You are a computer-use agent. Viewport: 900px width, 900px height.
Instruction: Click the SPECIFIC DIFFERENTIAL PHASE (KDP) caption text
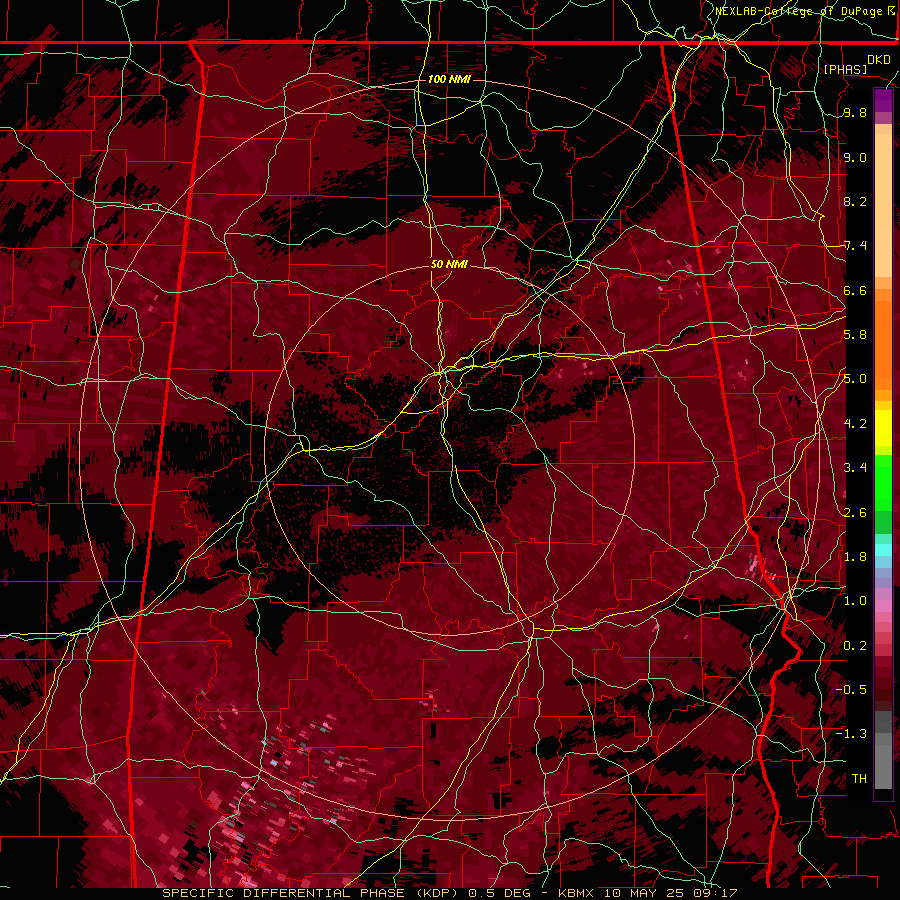pos(313,893)
